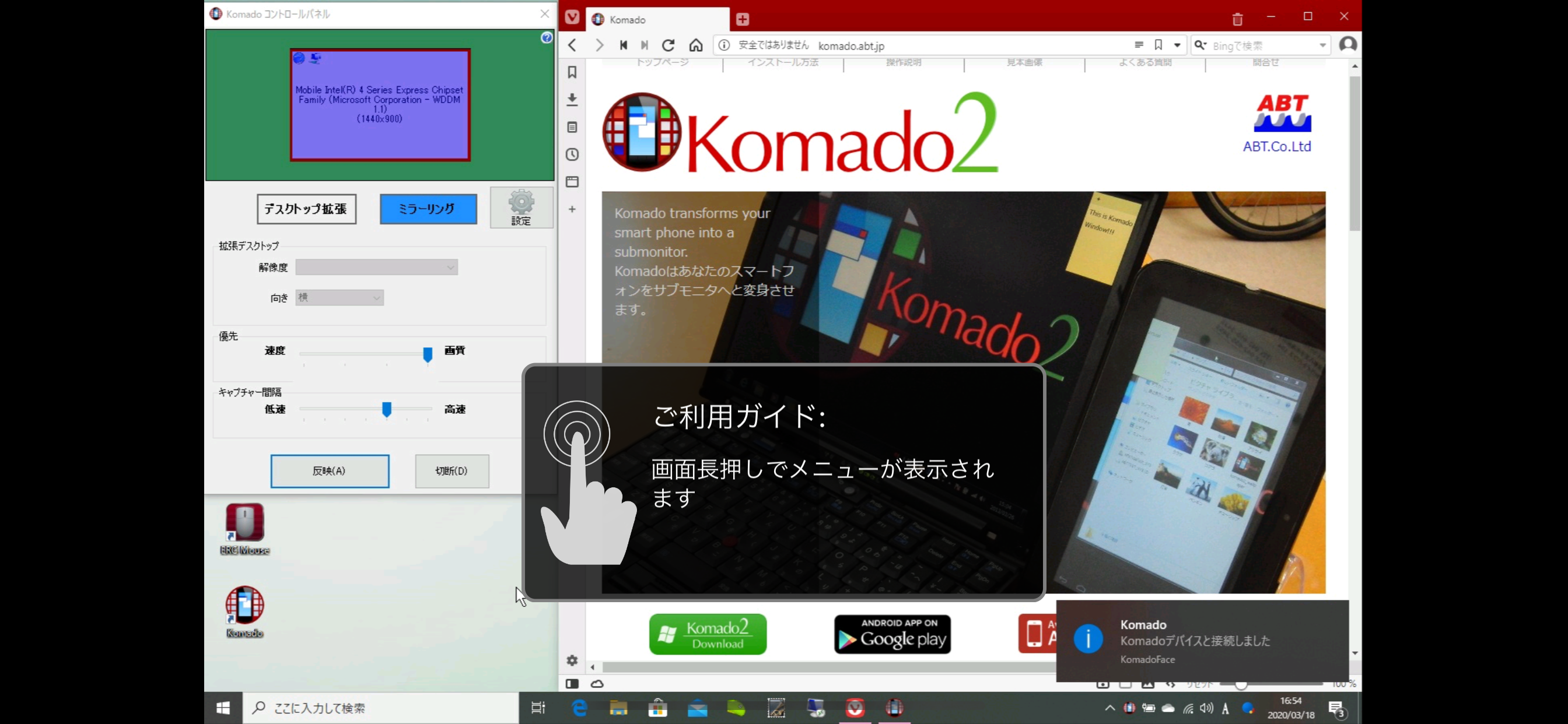Viewport: 1568px width, 724px height.
Task: Show hidden system tray icons
Action: coord(1109,708)
